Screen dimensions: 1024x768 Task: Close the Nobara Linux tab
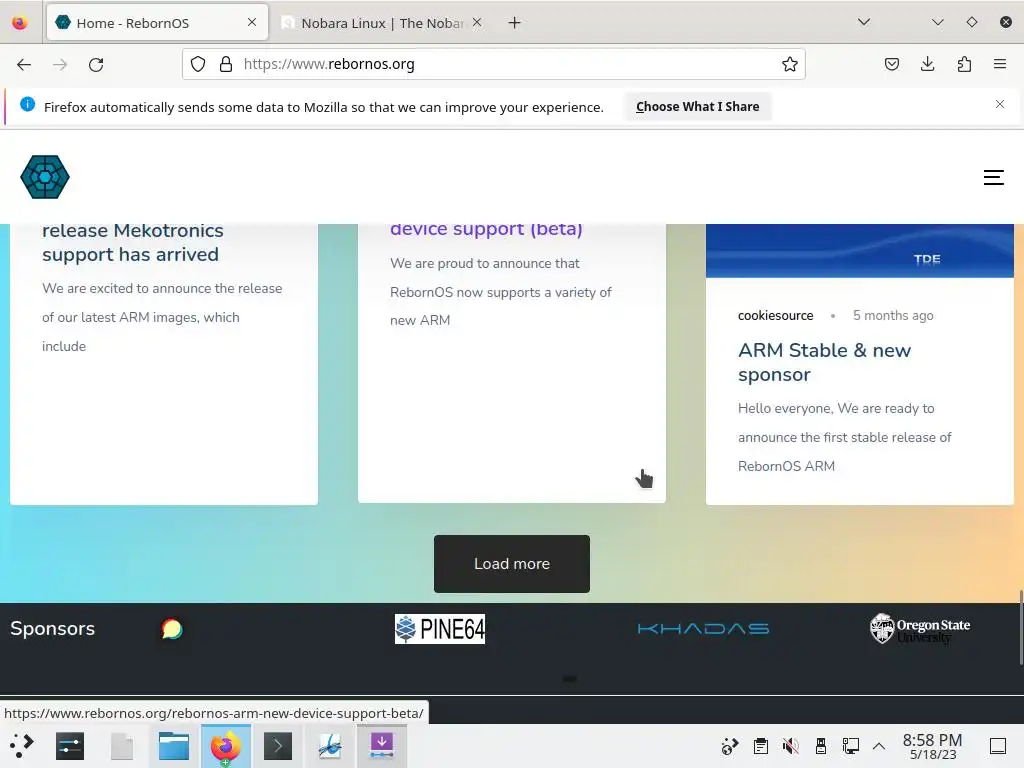(x=477, y=22)
